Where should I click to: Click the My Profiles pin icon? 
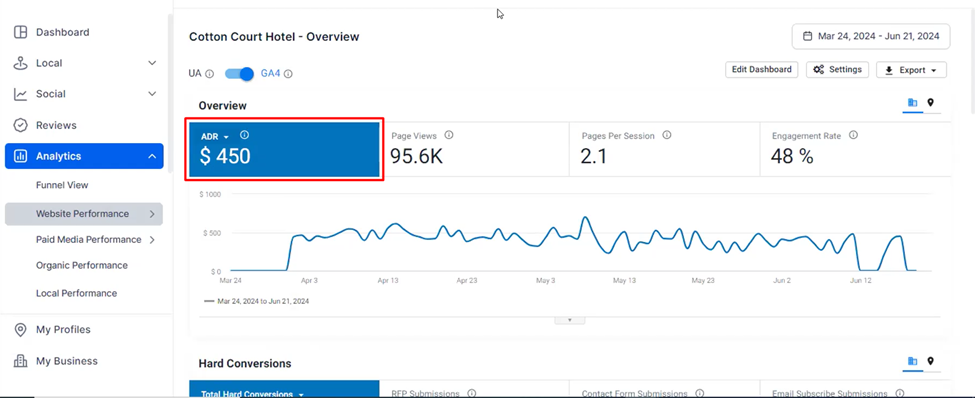point(21,330)
